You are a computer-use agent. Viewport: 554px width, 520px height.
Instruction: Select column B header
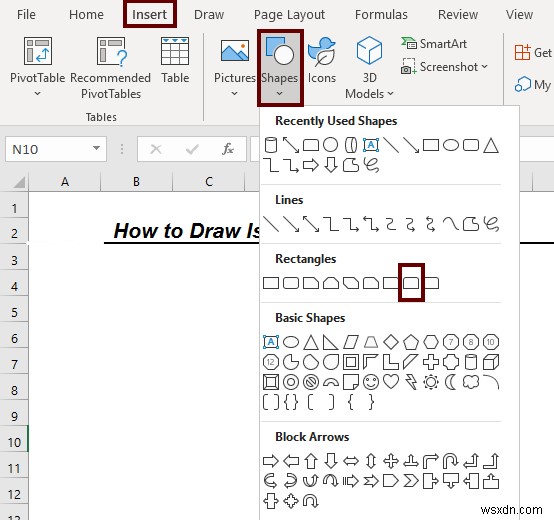tap(136, 182)
